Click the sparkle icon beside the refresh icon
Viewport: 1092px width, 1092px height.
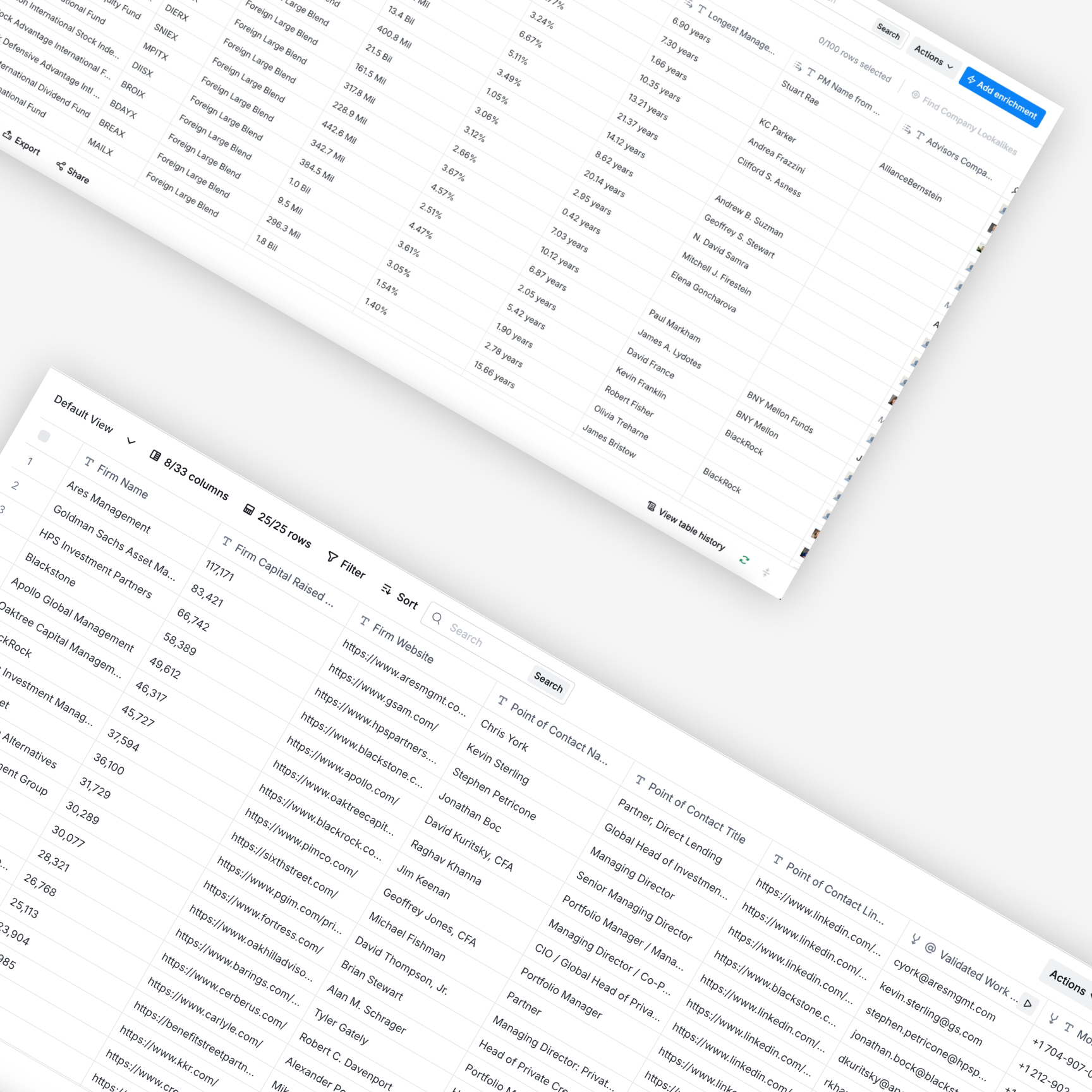pyautogui.click(x=766, y=572)
